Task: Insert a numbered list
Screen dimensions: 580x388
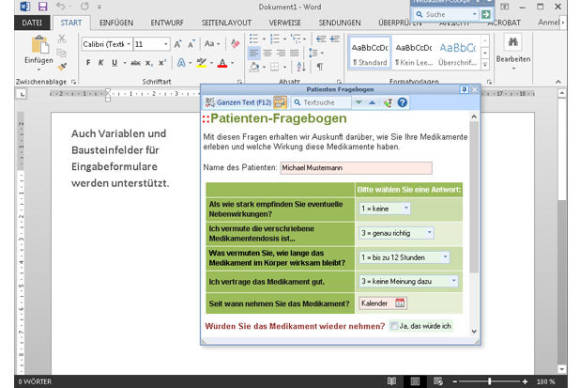Action: (275, 38)
